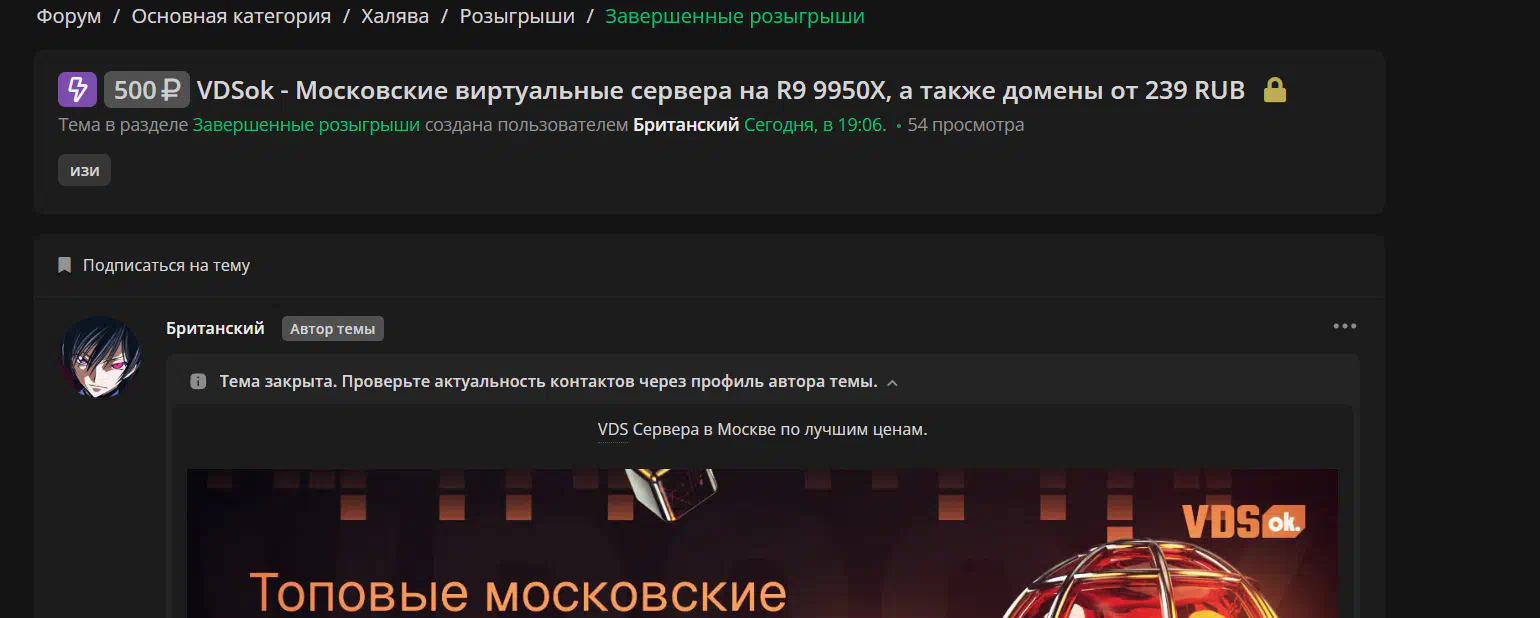The height and width of the screenshot is (618, 1540).
Task: Click the info icon in closed notice
Action: click(198, 381)
